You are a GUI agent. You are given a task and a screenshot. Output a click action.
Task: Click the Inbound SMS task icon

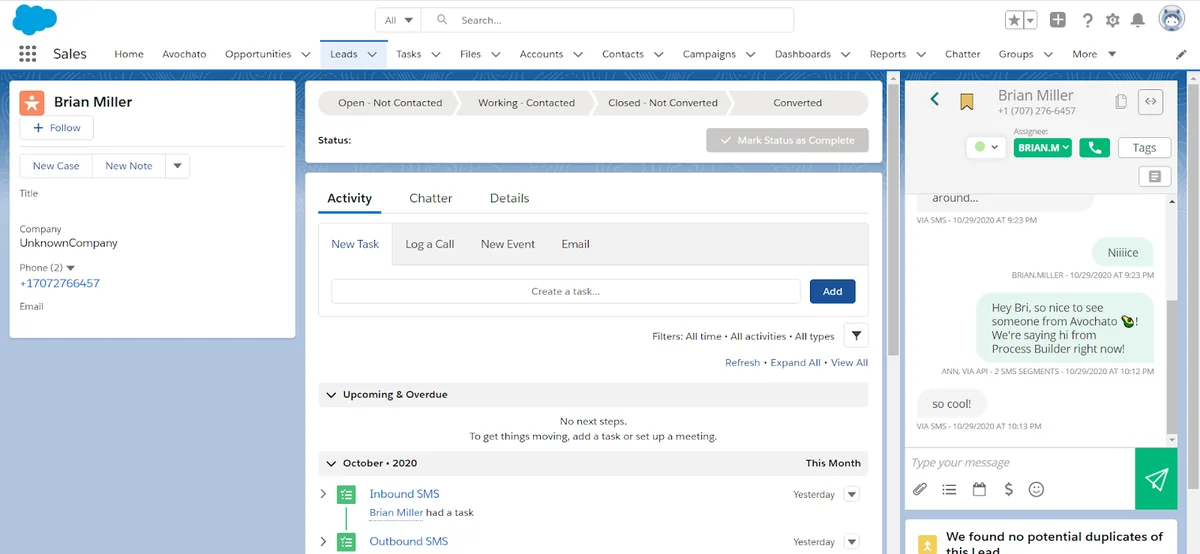coord(346,494)
